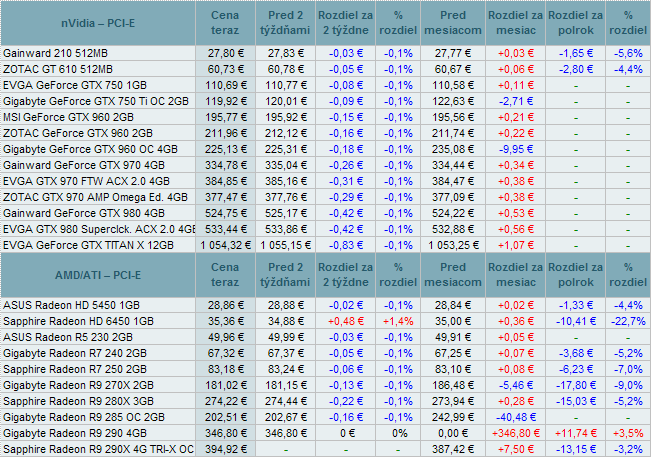651x457 pixels.
Task: Select the half-year difference '-17,80 €'
Action: point(575,385)
